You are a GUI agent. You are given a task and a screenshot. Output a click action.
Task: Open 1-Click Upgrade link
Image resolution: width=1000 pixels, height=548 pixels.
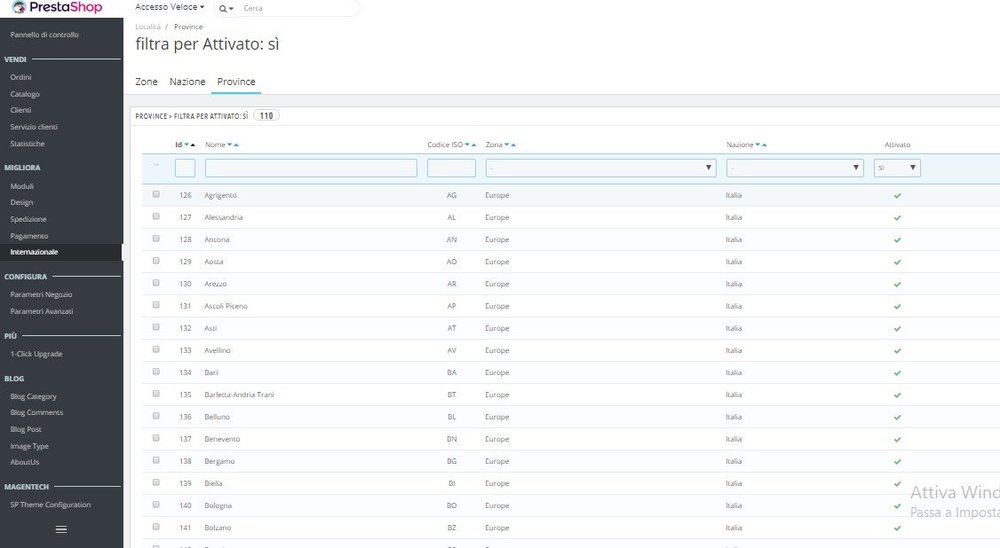36,354
